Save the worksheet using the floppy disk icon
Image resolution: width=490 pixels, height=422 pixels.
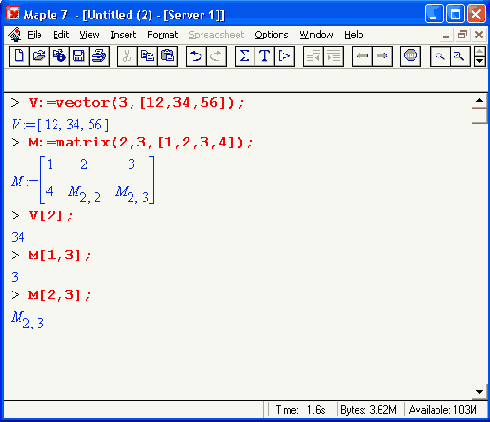tap(79, 56)
